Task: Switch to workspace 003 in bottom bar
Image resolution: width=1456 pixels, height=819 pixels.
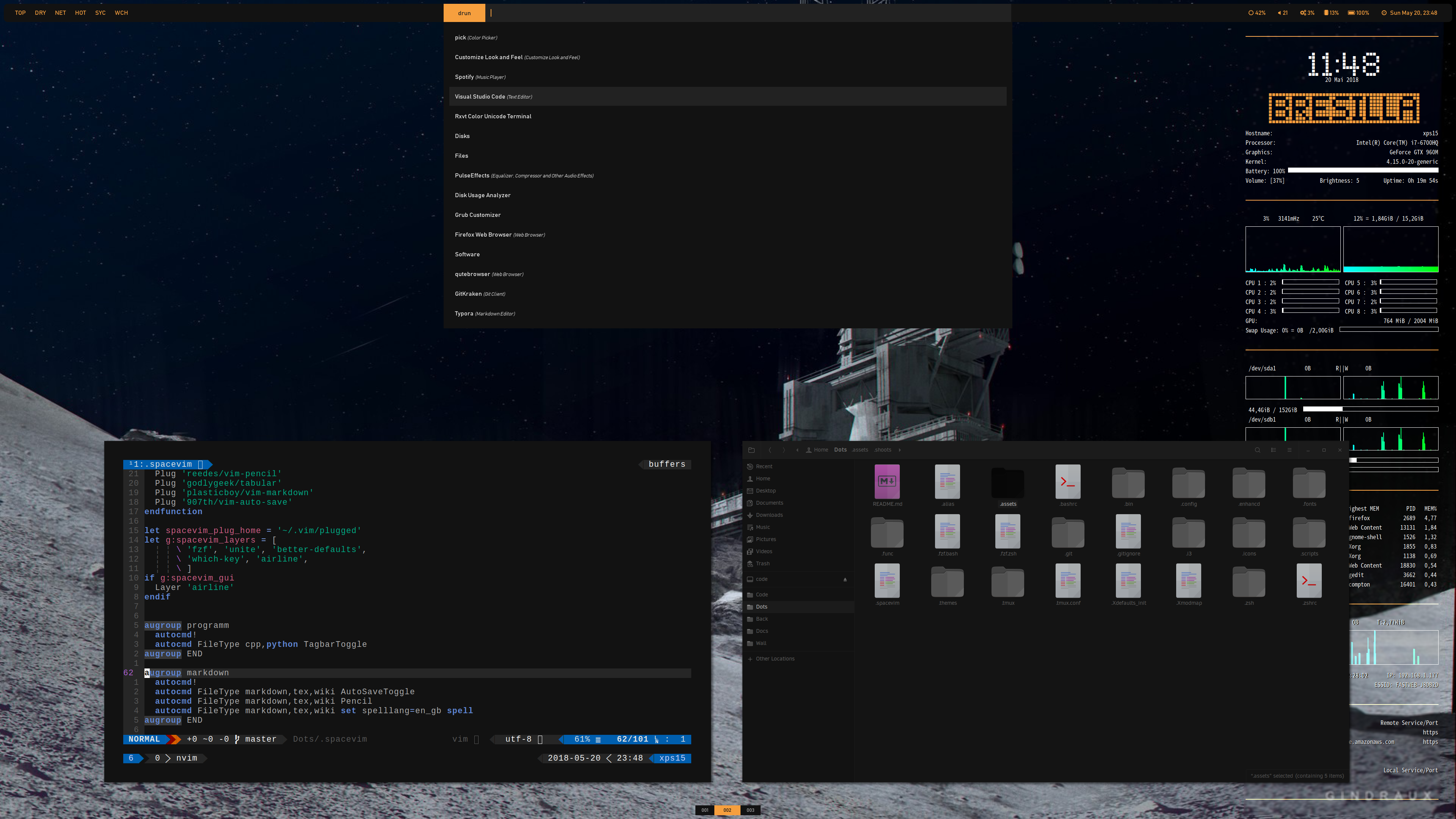Action: point(750,810)
